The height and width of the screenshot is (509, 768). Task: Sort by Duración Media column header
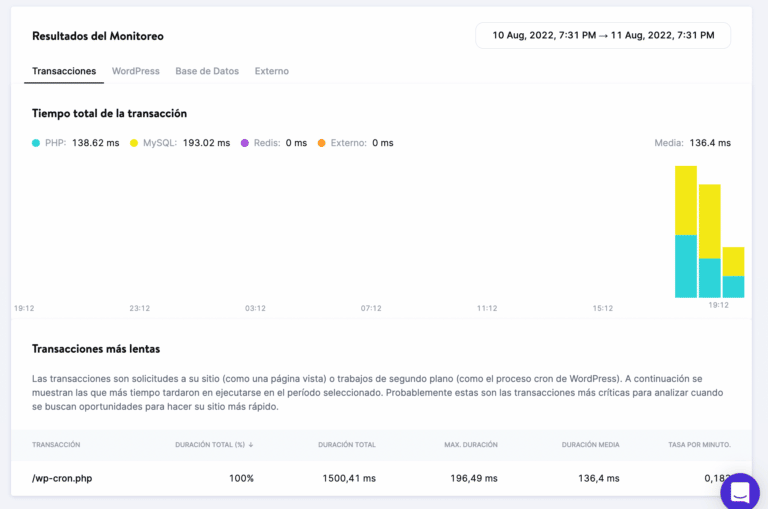click(590, 444)
